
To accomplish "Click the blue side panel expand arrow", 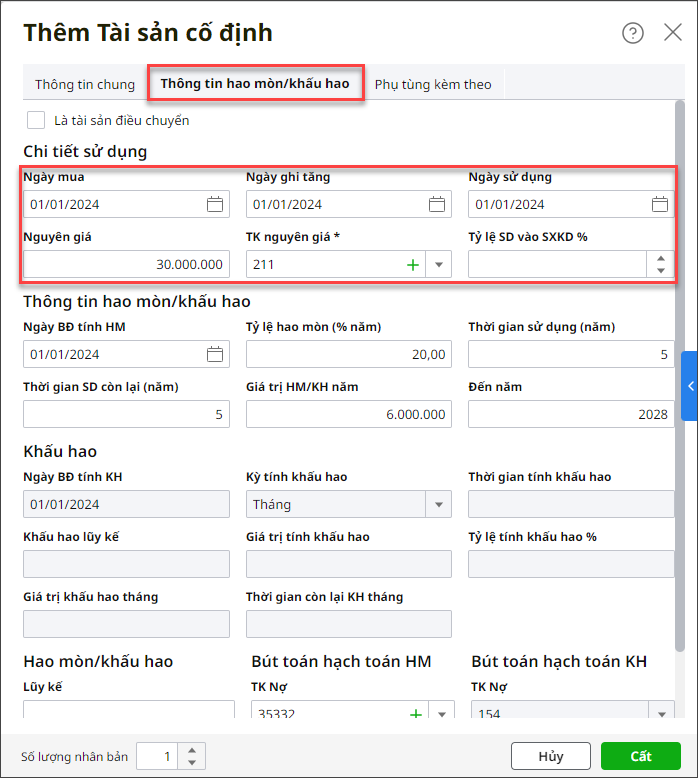I will point(690,386).
